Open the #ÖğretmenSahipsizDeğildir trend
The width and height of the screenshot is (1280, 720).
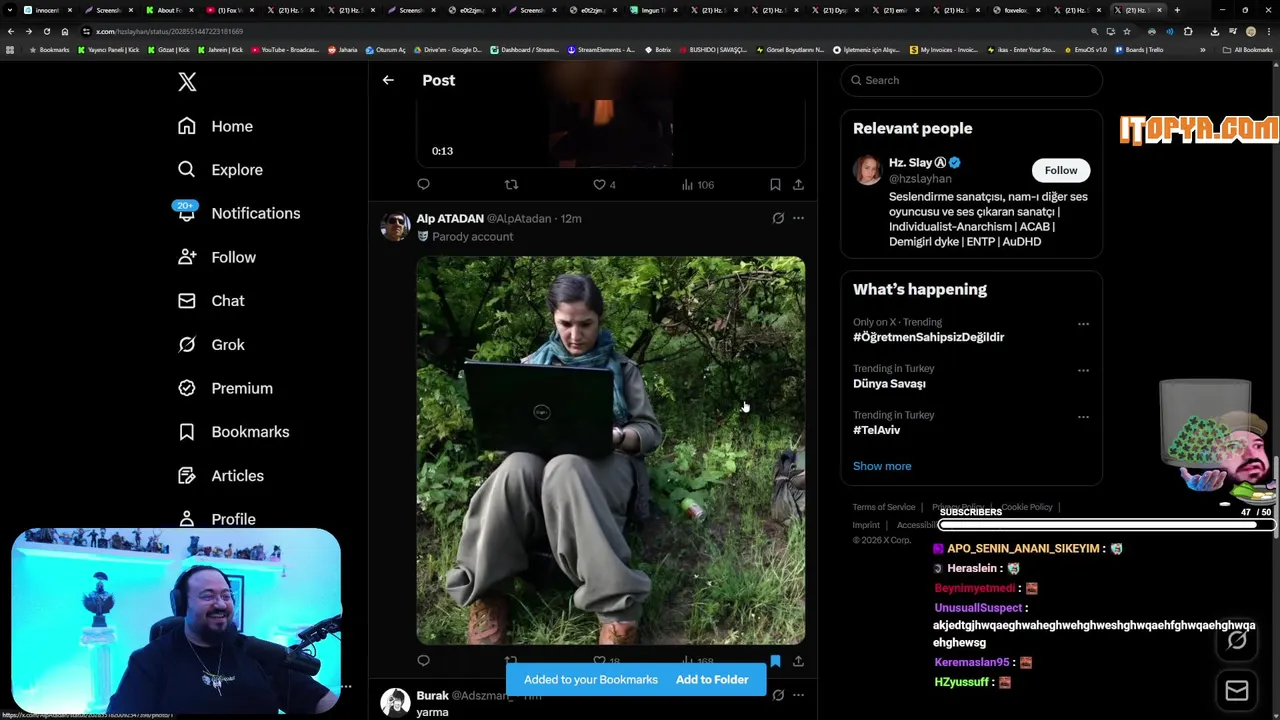click(928, 337)
